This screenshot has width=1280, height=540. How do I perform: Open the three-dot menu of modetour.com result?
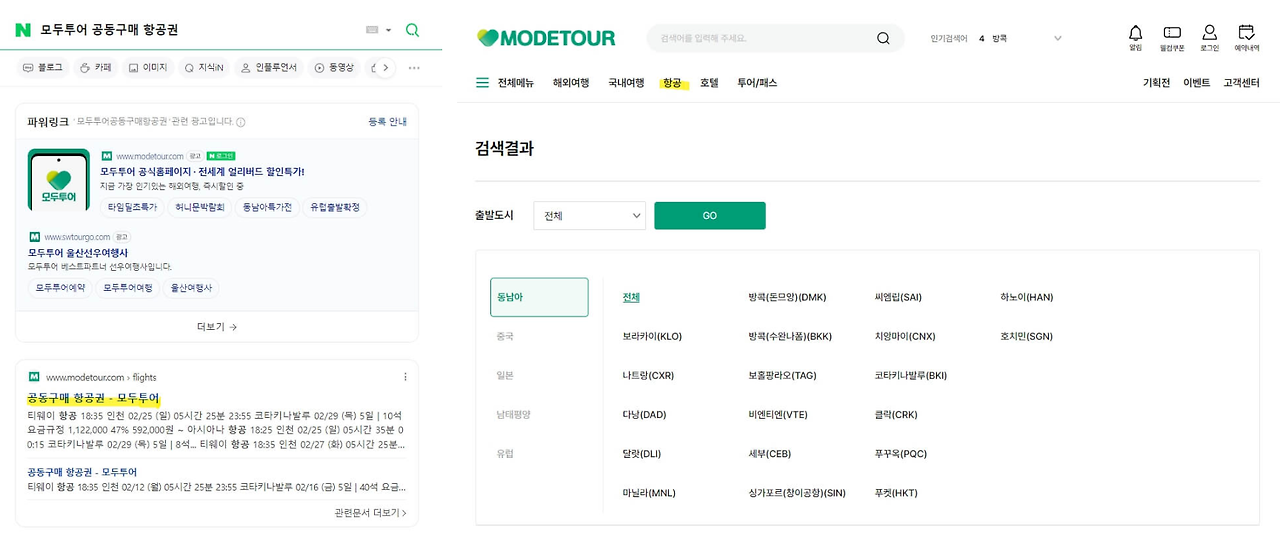405,377
